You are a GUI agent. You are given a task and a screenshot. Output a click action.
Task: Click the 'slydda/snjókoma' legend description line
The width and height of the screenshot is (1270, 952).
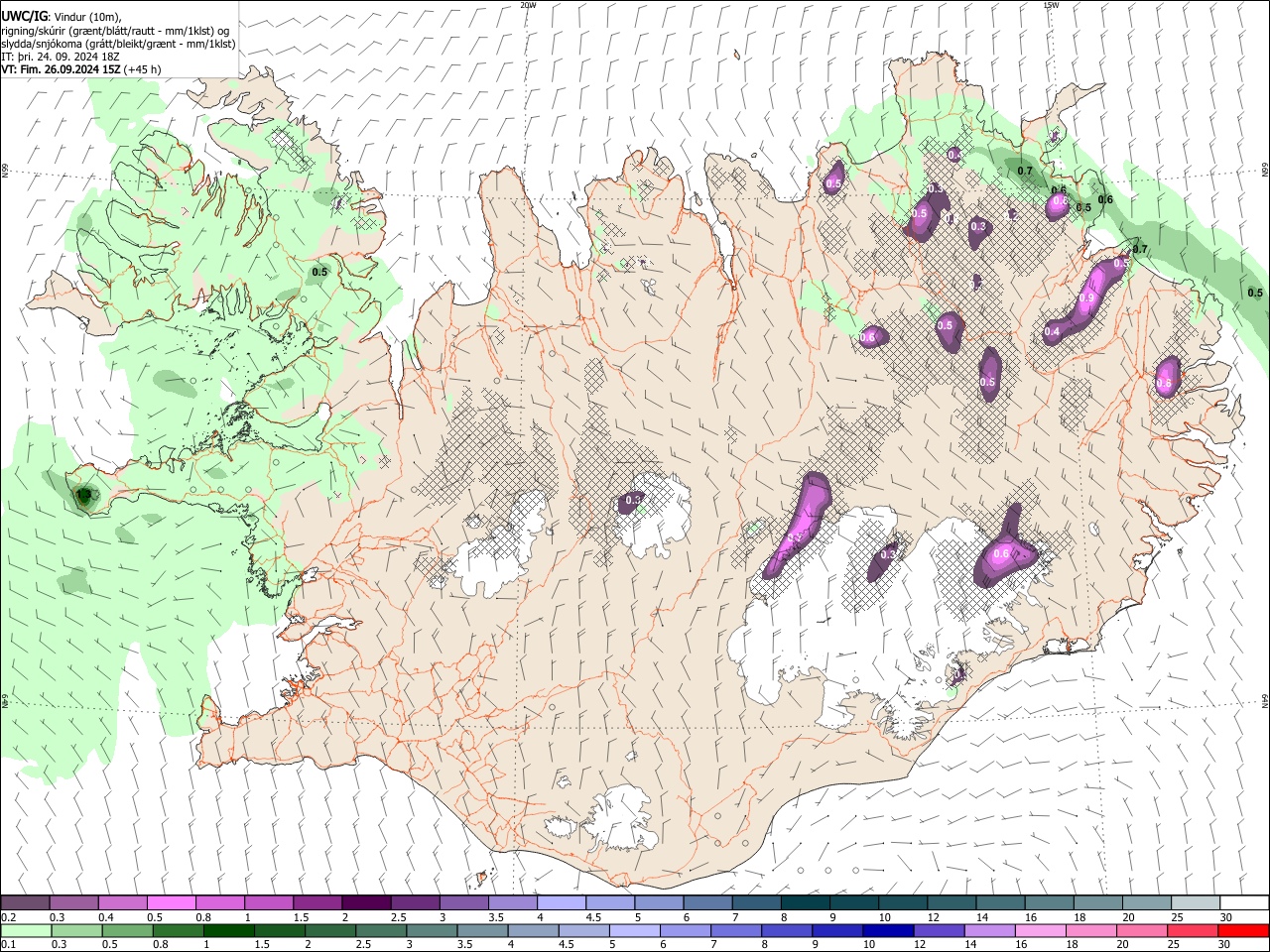click(x=118, y=44)
